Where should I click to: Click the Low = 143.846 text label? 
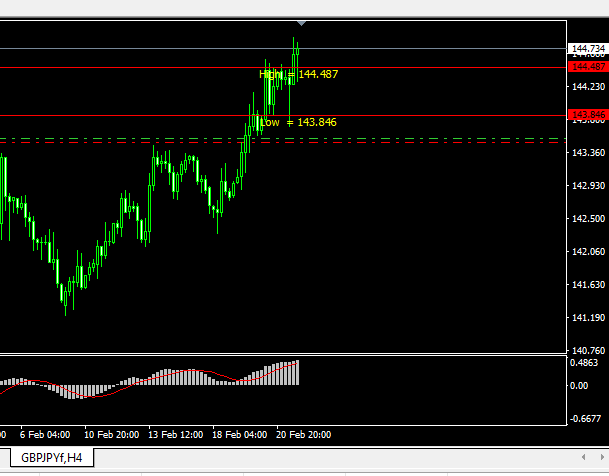click(298, 122)
